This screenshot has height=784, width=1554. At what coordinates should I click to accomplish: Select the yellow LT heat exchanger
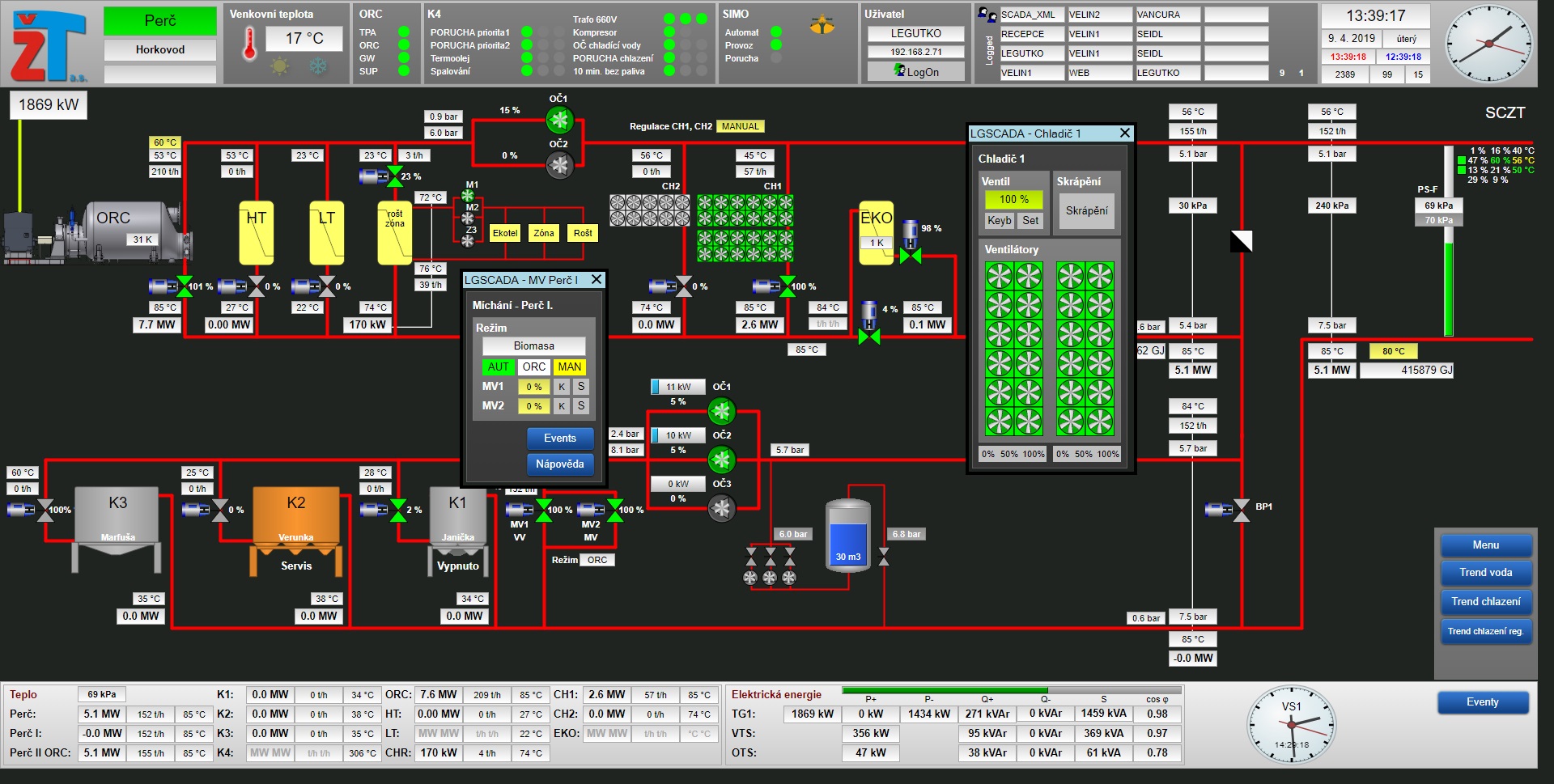(x=326, y=233)
